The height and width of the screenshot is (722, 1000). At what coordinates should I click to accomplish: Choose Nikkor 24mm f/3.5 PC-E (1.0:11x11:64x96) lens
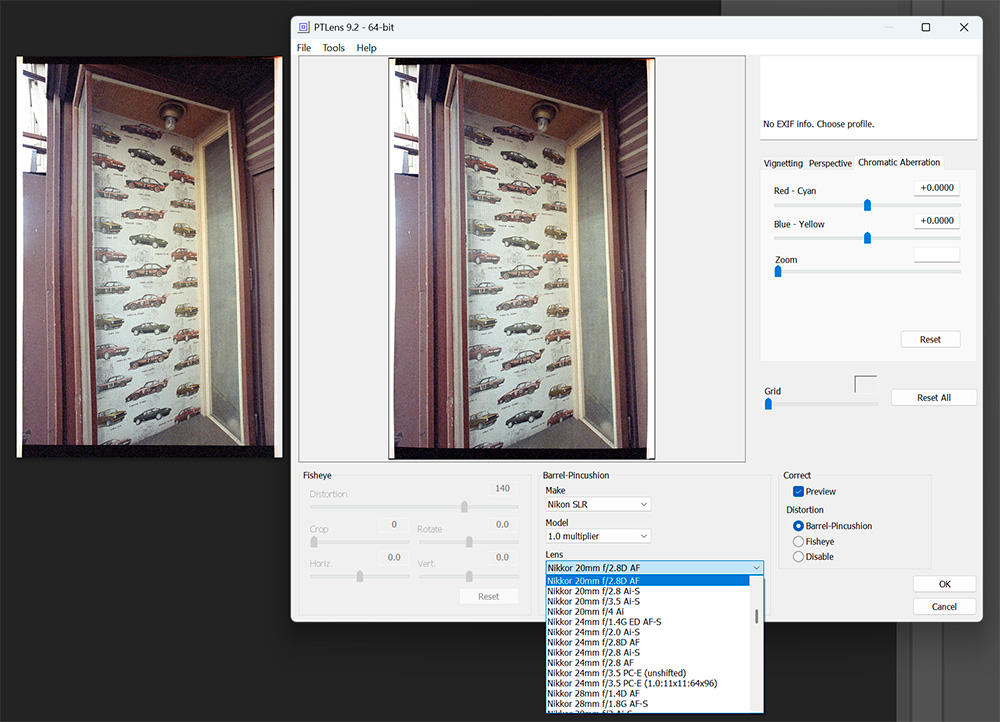pyautogui.click(x=647, y=683)
